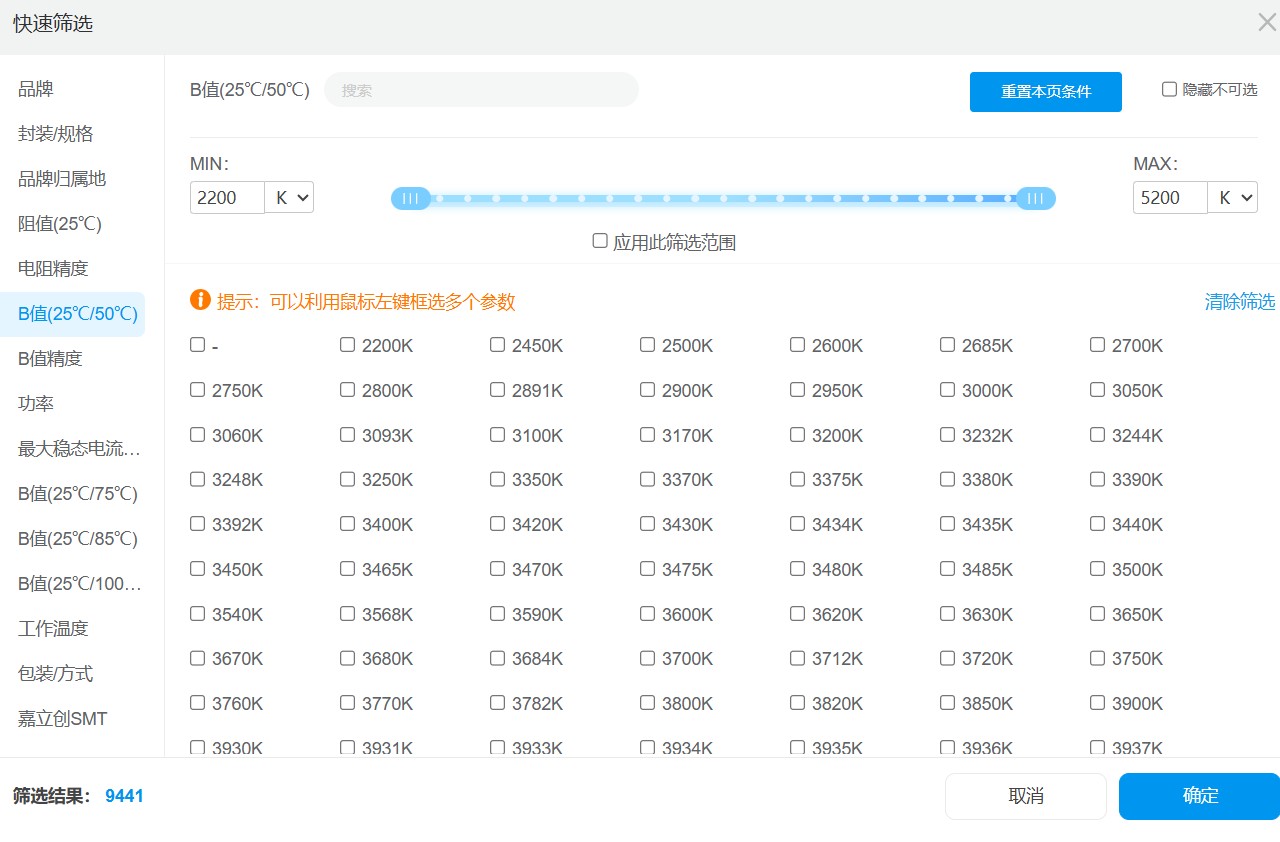
Task: Check the 3782K checkbox
Action: [497, 703]
